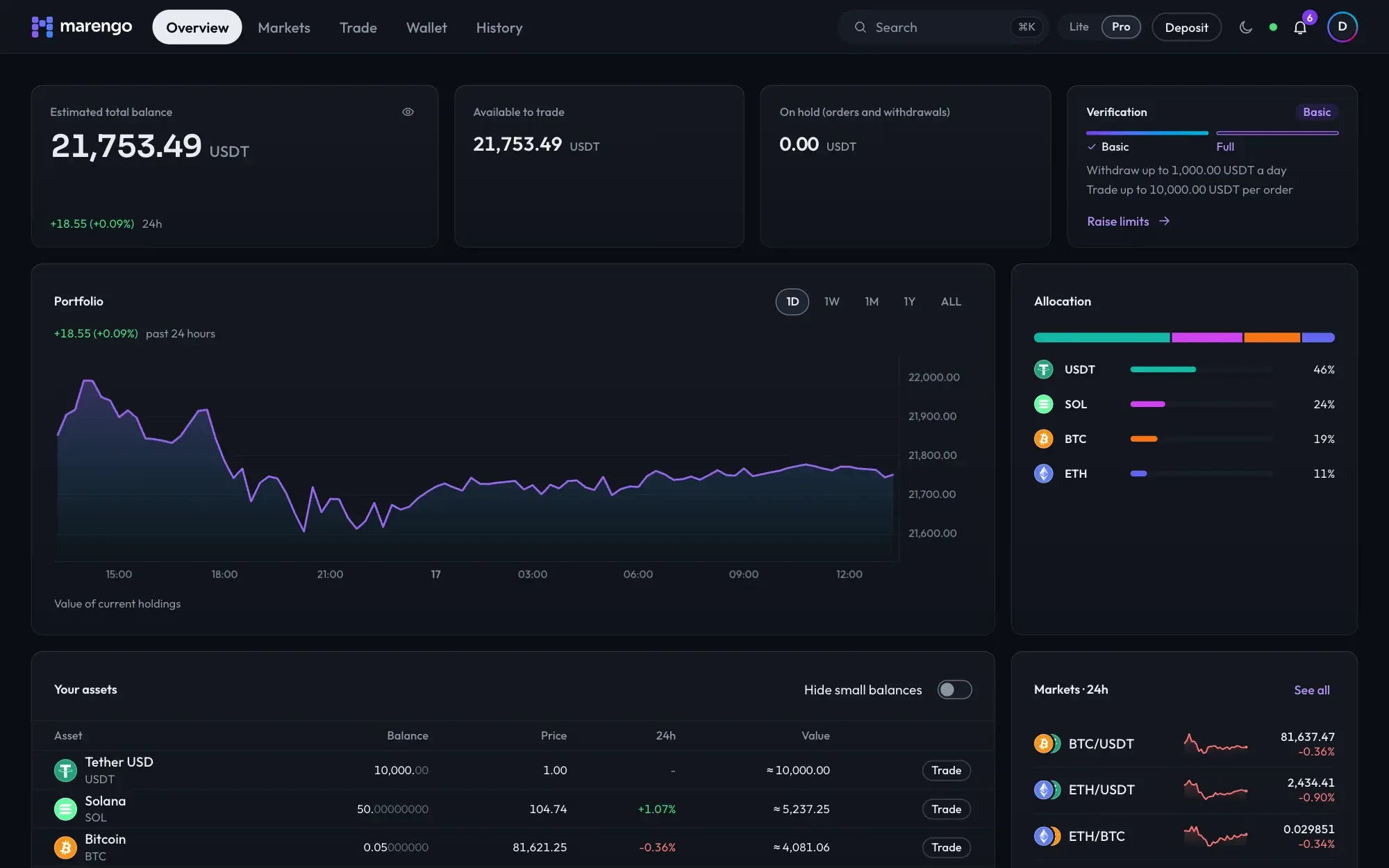Open the Wallet tab

click(426, 28)
